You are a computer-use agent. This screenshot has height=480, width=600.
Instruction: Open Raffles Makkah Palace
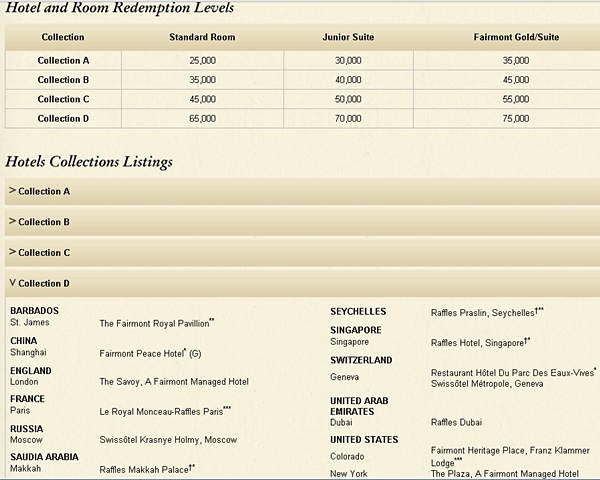point(147,469)
